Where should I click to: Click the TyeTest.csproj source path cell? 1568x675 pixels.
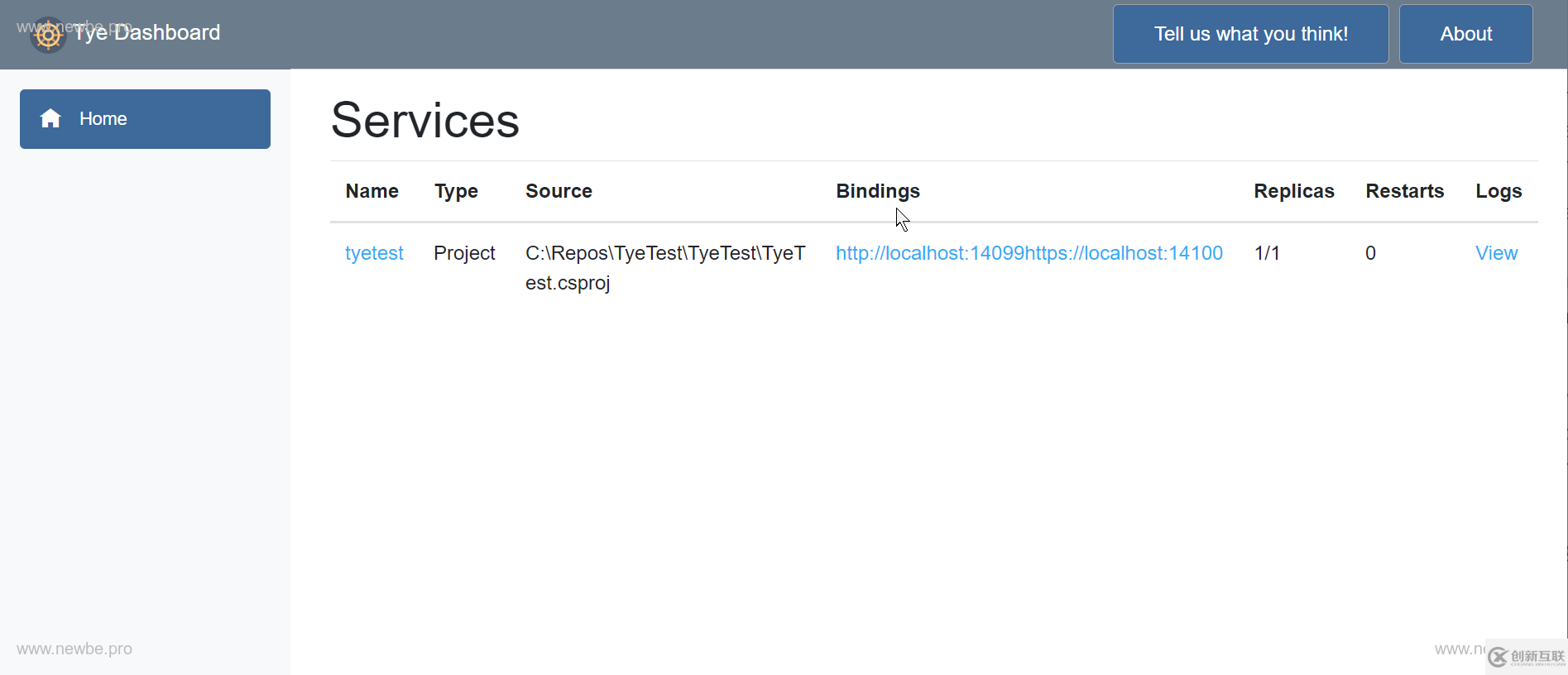pos(664,267)
